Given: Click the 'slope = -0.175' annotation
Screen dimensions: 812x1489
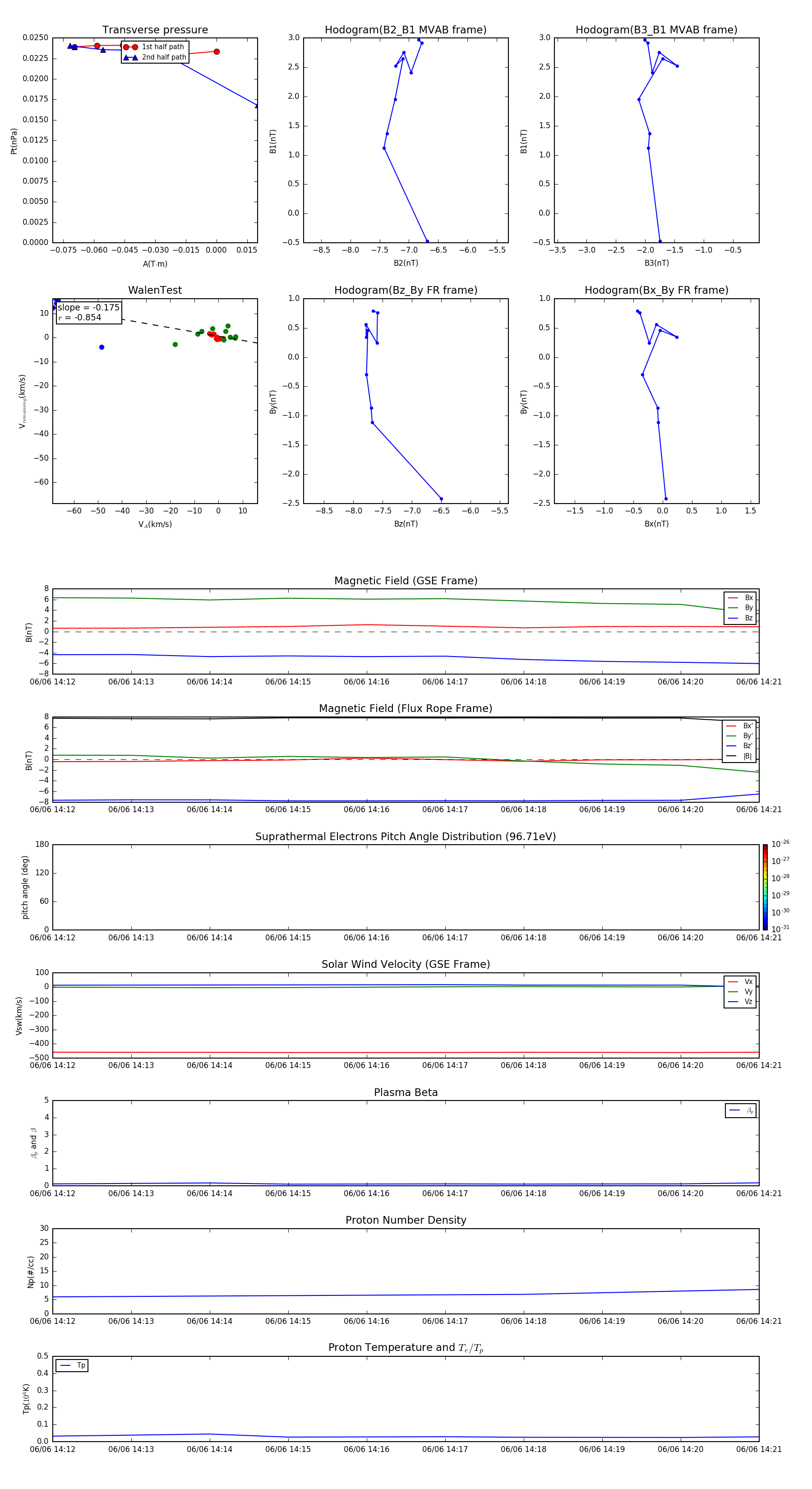Looking at the screenshot, I should tap(88, 308).
